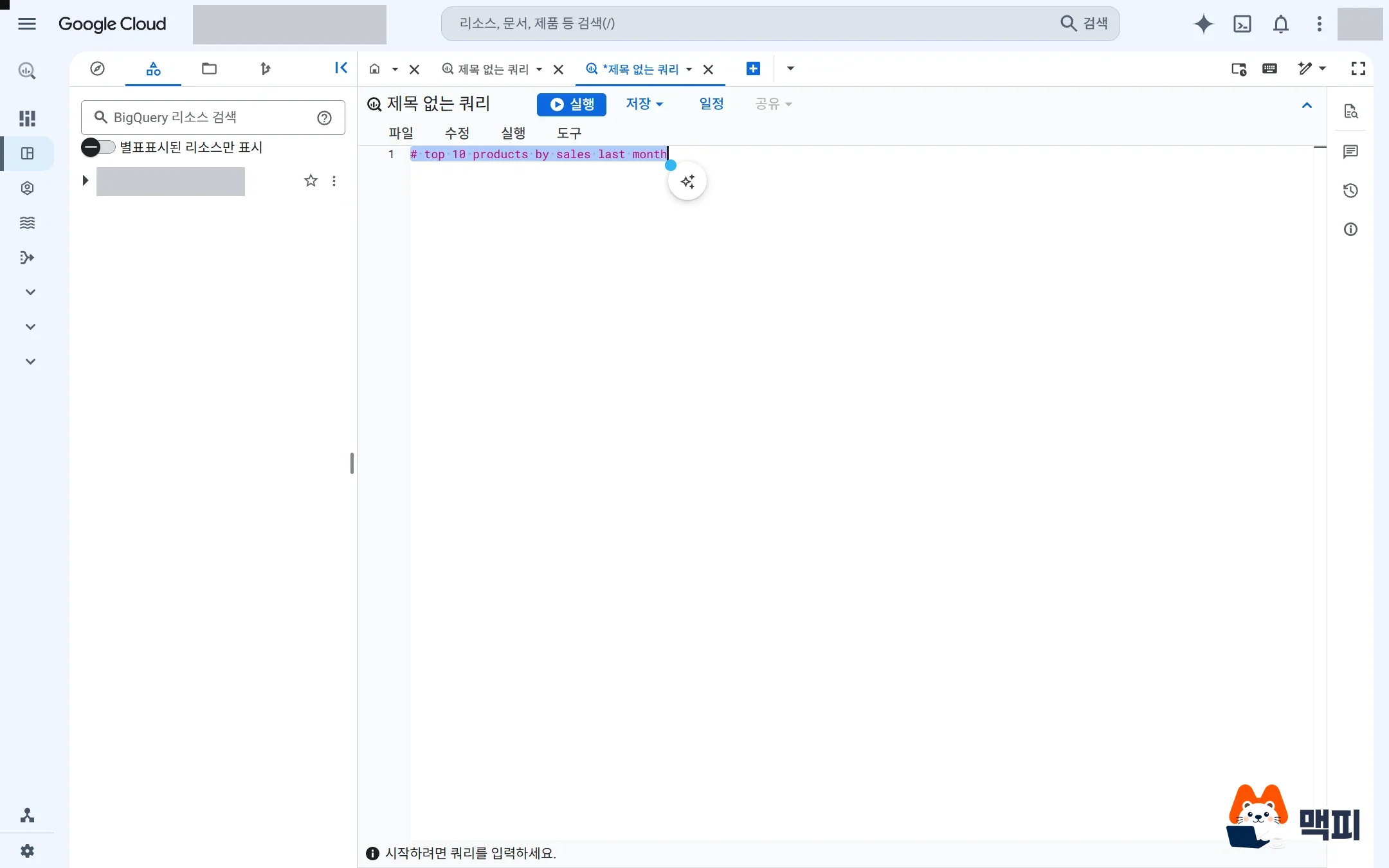Screen dimensions: 1389x868
Task: Open the folder tab in resource panel
Action: tap(209, 69)
